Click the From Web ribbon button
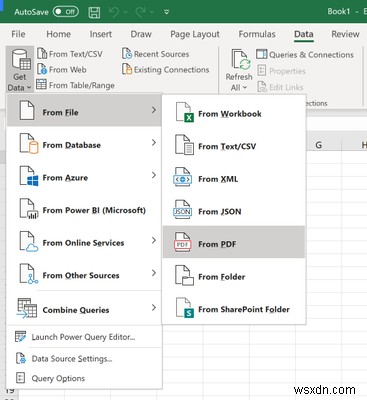The image size is (367, 400). tap(62, 70)
